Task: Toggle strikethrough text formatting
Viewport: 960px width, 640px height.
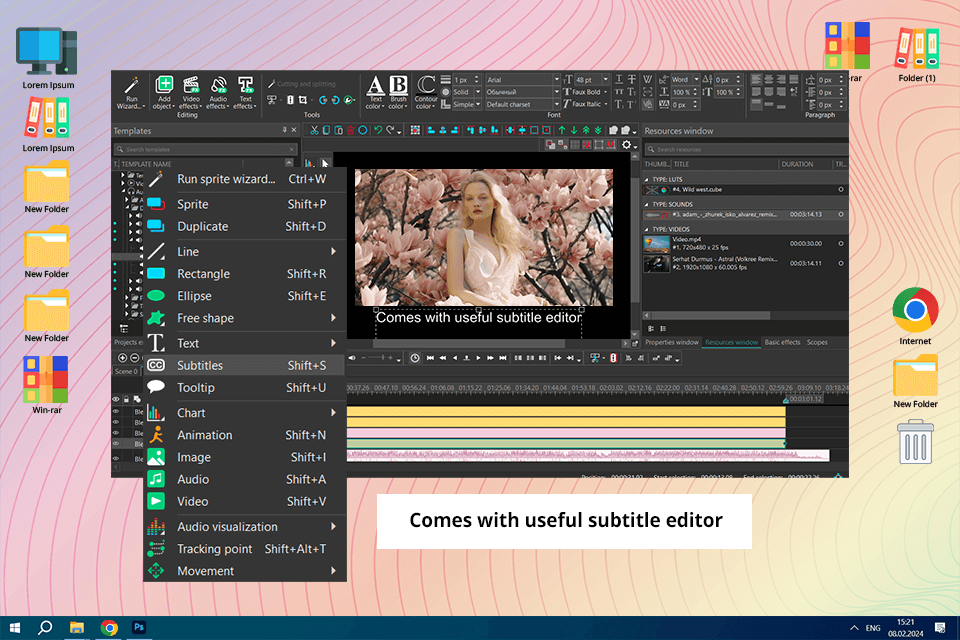Action: 631,79
